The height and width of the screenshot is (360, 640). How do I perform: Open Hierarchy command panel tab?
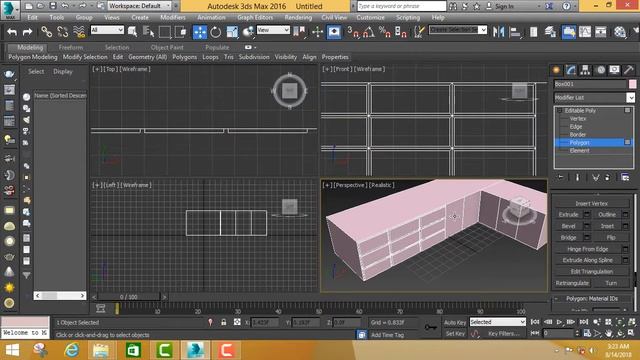coord(585,70)
